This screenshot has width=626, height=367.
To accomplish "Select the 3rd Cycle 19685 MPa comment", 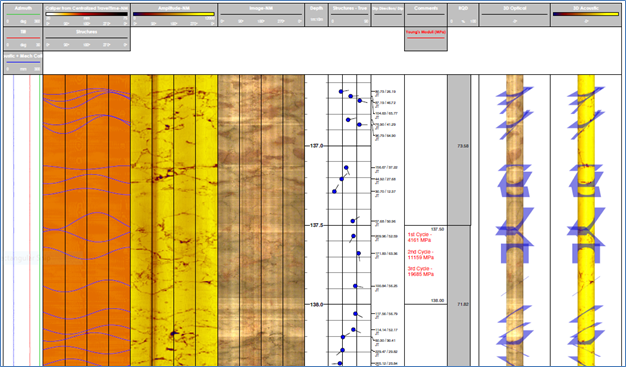I will coord(421,272).
